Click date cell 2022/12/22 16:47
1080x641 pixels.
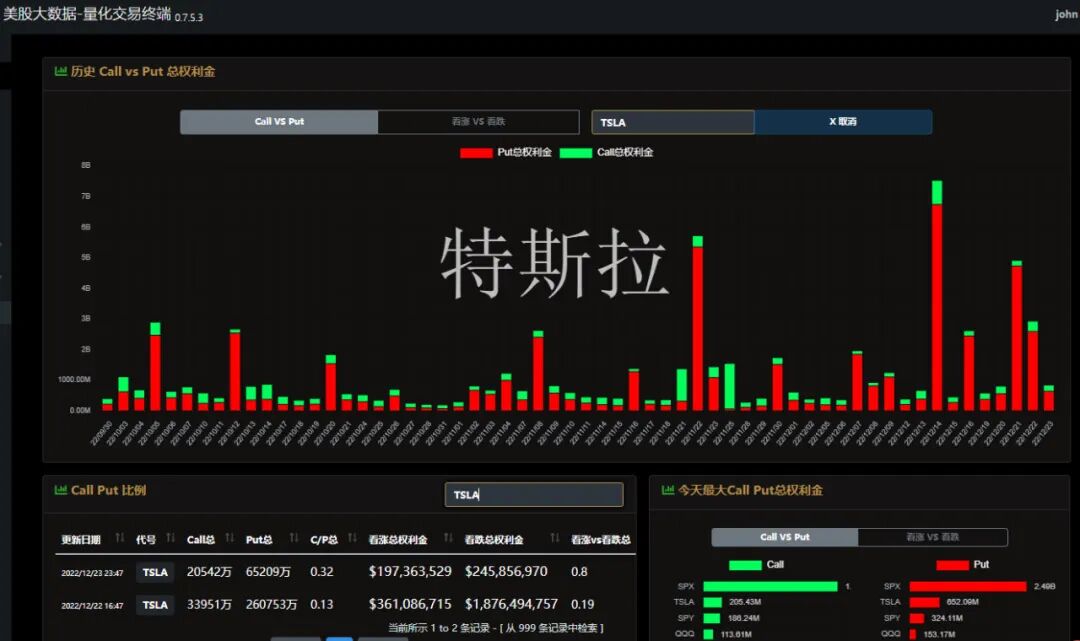(x=92, y=605)
